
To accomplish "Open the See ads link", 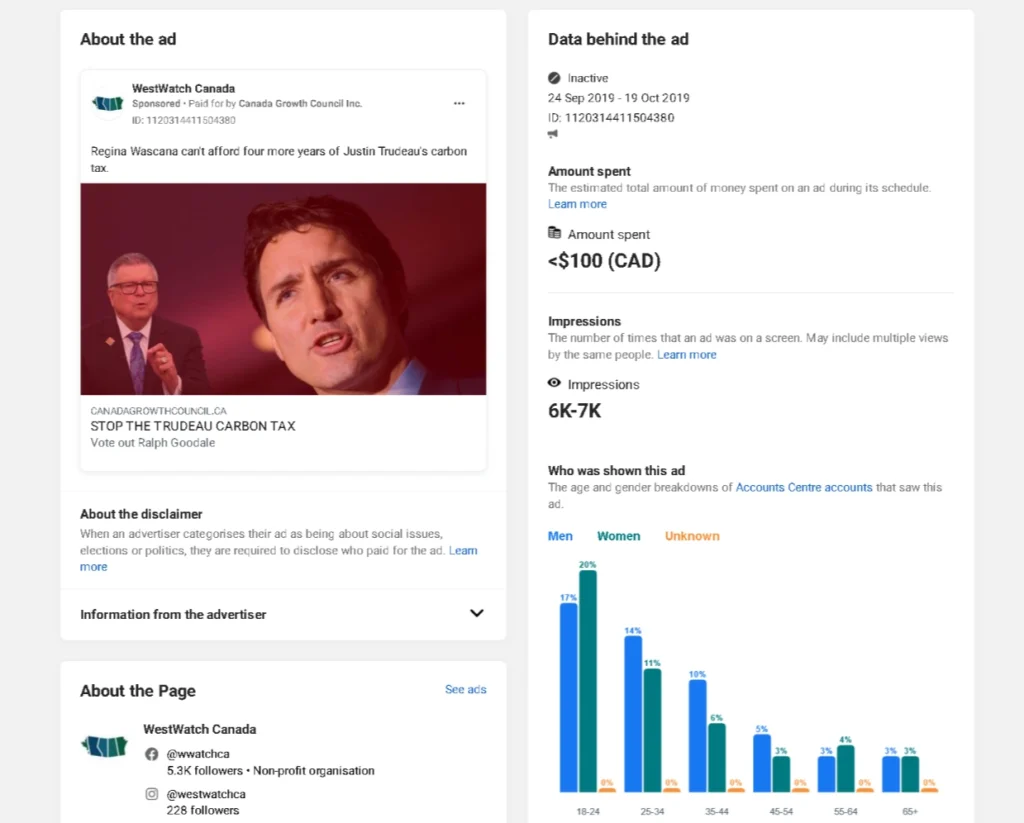I will (x=465, y=689).
